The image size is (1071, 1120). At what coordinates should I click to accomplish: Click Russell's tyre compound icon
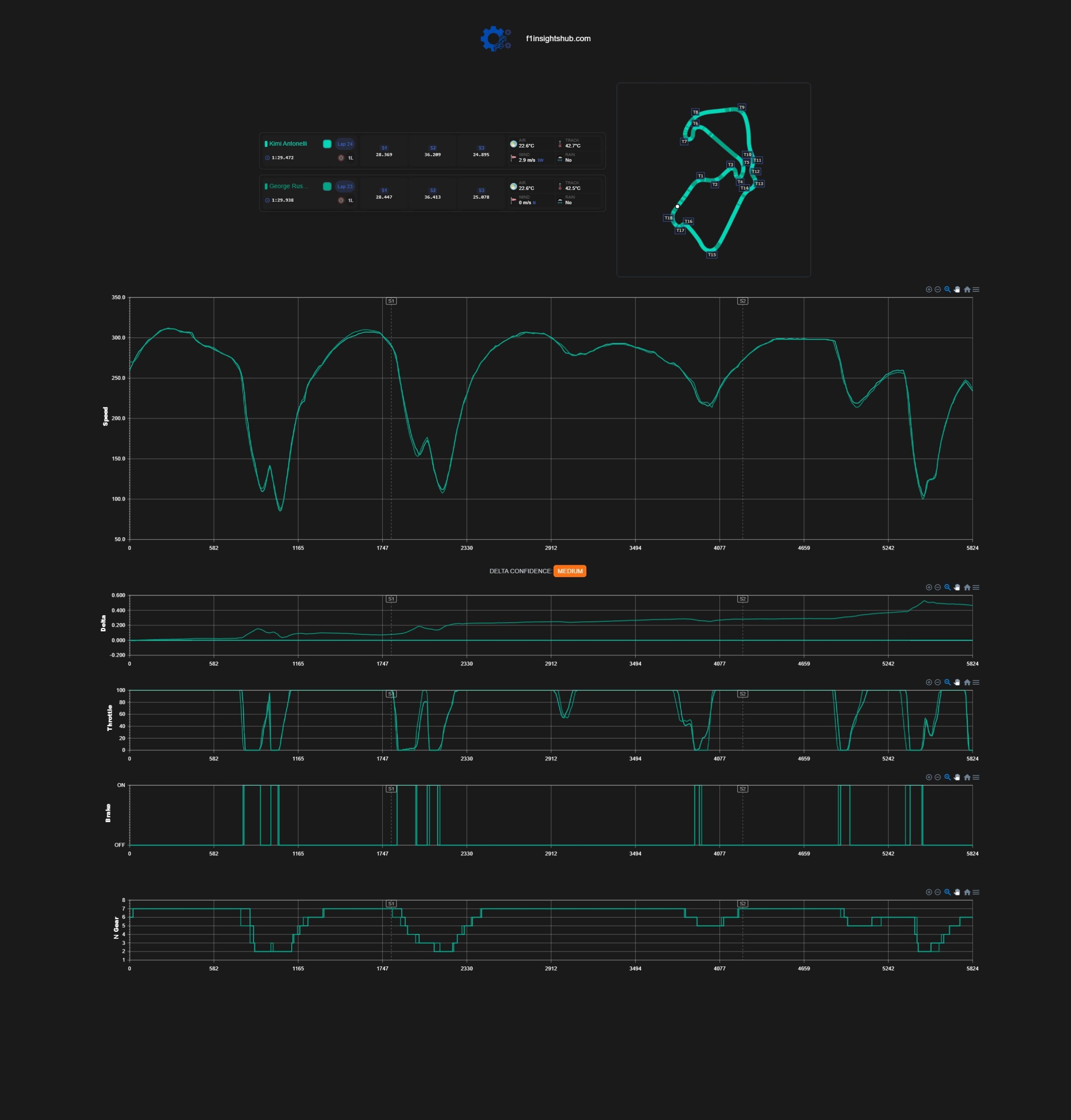341,200
